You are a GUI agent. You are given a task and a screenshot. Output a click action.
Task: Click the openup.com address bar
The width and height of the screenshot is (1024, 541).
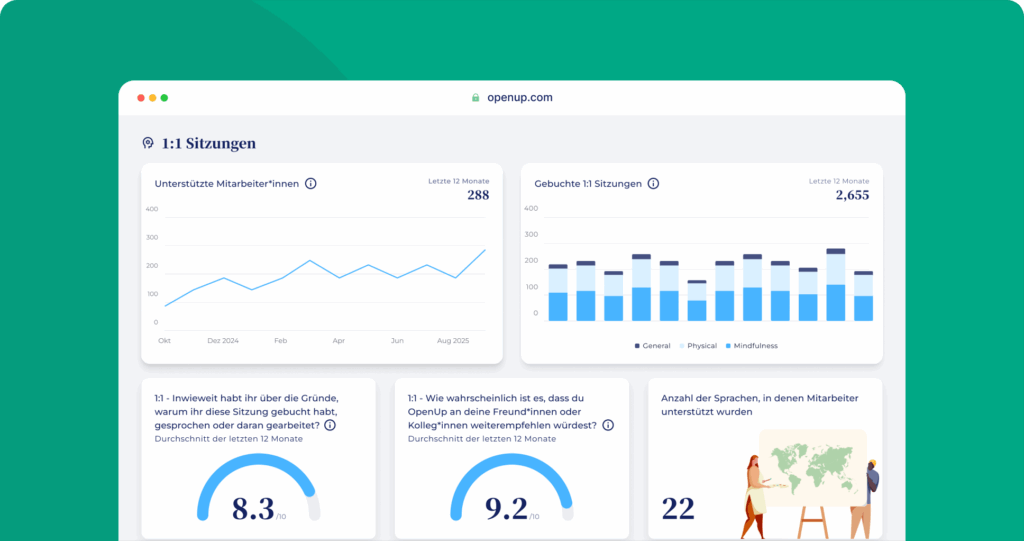tap(512, 98)
